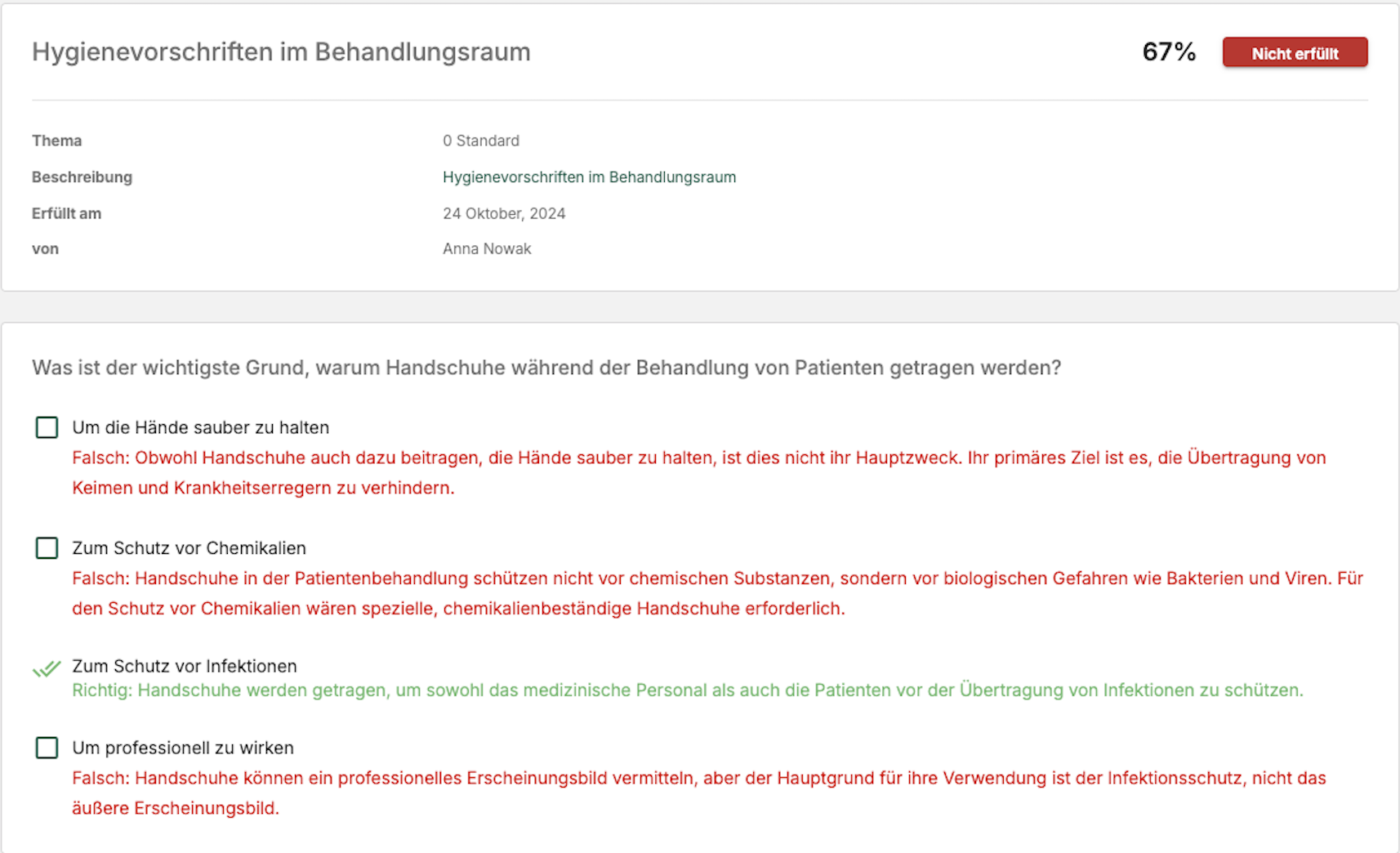Click the 'Erfüllt am' field label

pyautogui.click(x=66, y=213)
